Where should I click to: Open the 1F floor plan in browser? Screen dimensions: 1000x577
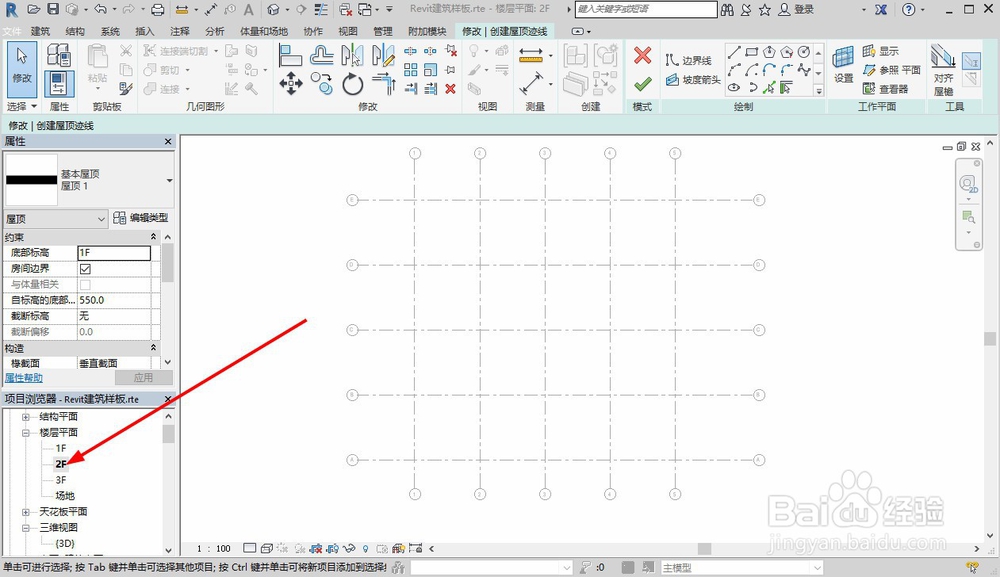61,448
